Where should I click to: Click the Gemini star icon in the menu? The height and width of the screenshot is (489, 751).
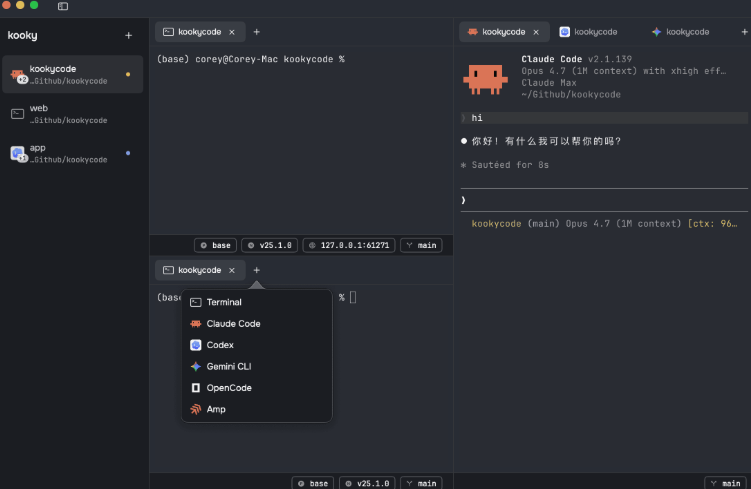point(195,366)
